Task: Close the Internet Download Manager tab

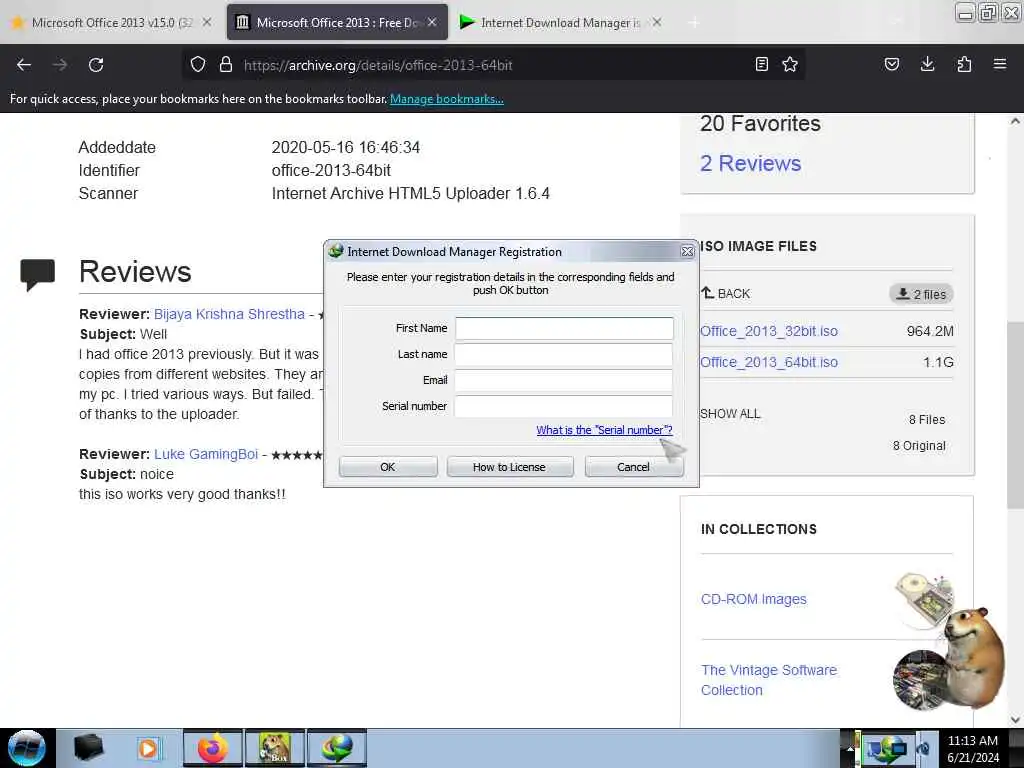Action: (x=657, y=22)
